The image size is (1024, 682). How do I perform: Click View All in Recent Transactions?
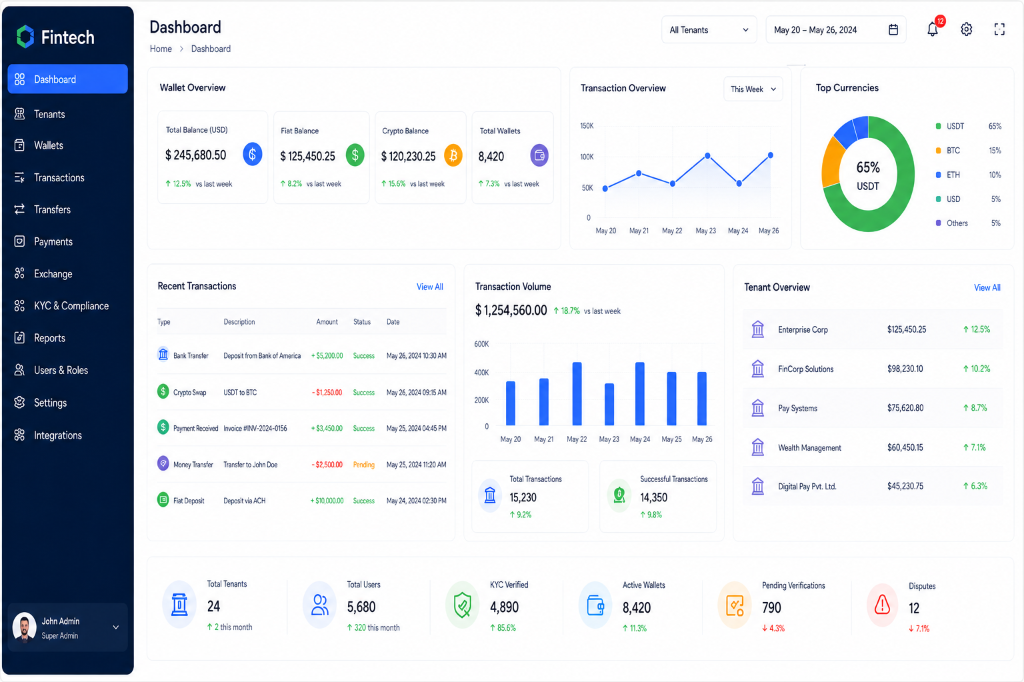tap(430, 287)
